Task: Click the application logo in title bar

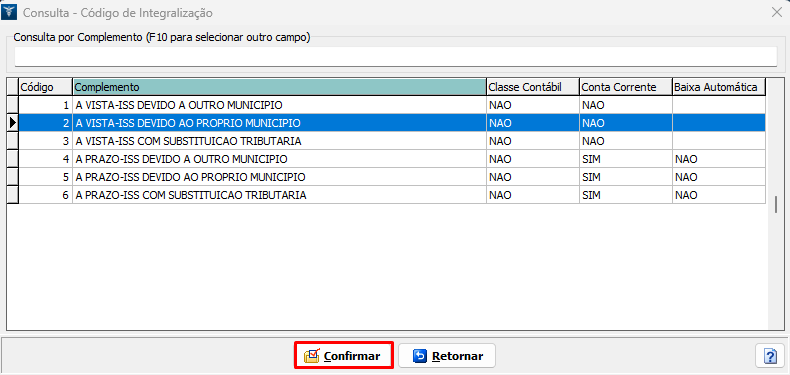Action: coord(10,13)
